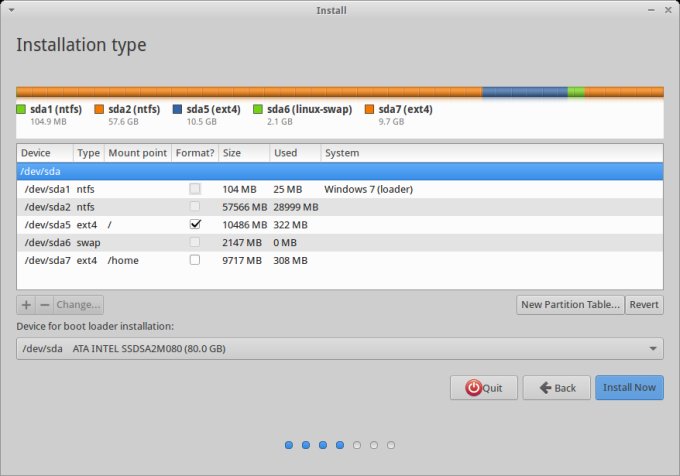Toggle the Format checkbox for /dev/sda1

[195, 189]
